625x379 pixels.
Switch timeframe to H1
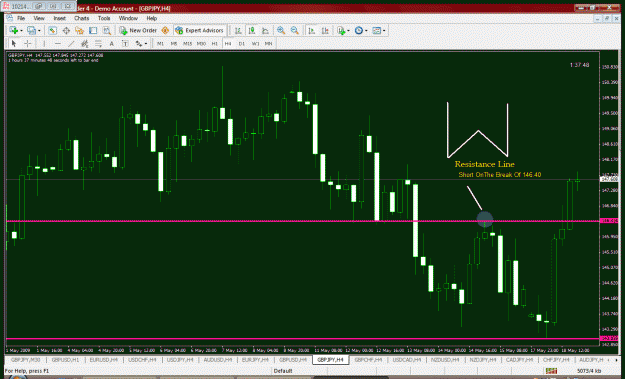214,43
